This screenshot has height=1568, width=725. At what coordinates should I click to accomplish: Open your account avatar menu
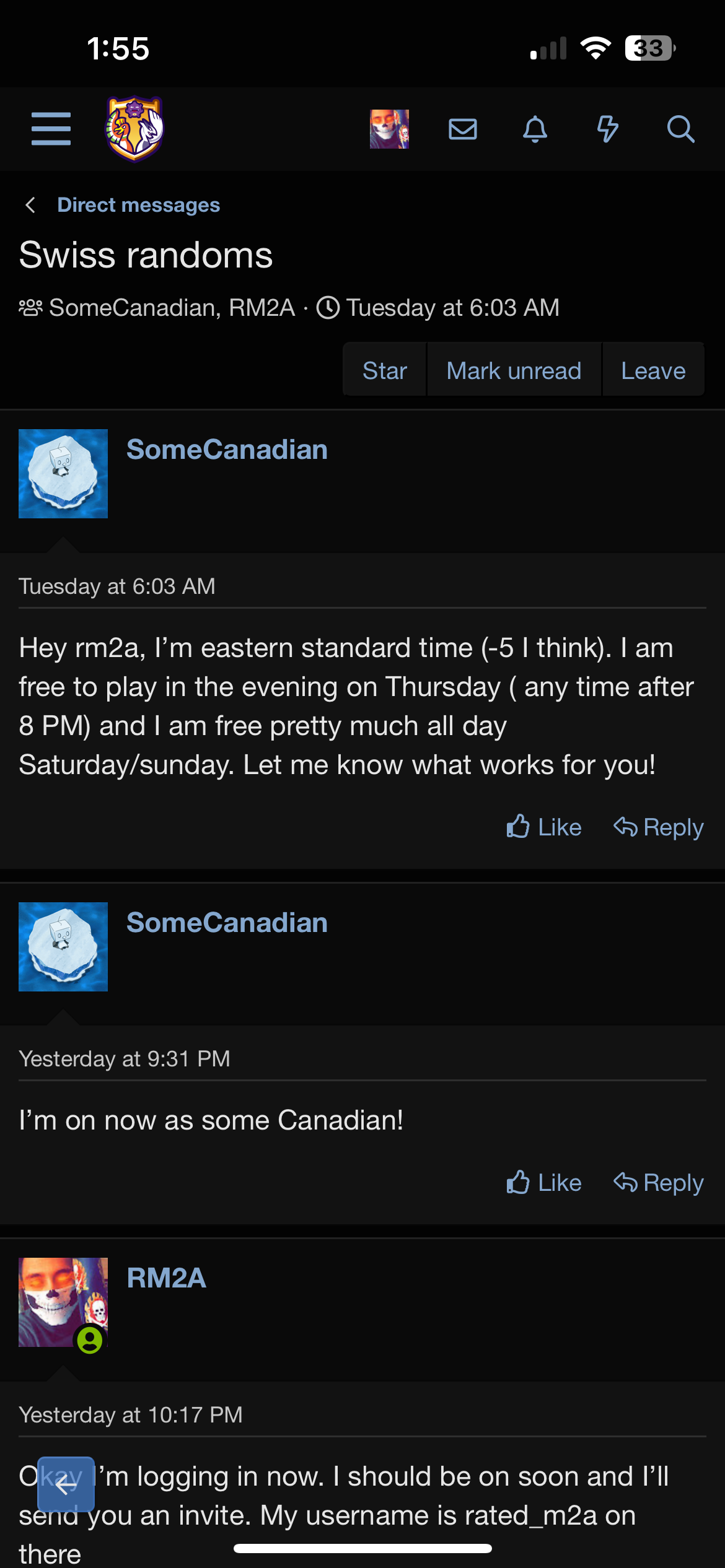[x=389, y=129]
